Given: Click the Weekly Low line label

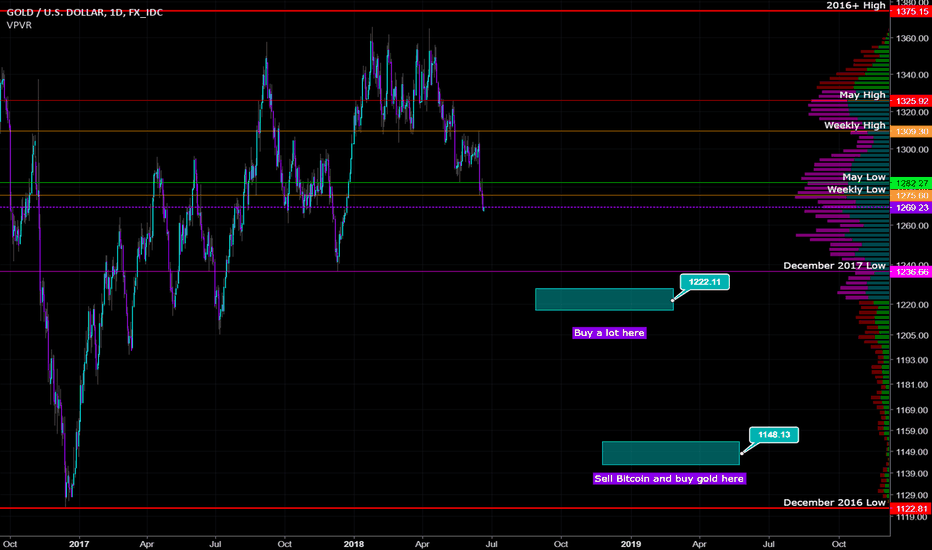Looking at the screenshot, I should 857,190.
